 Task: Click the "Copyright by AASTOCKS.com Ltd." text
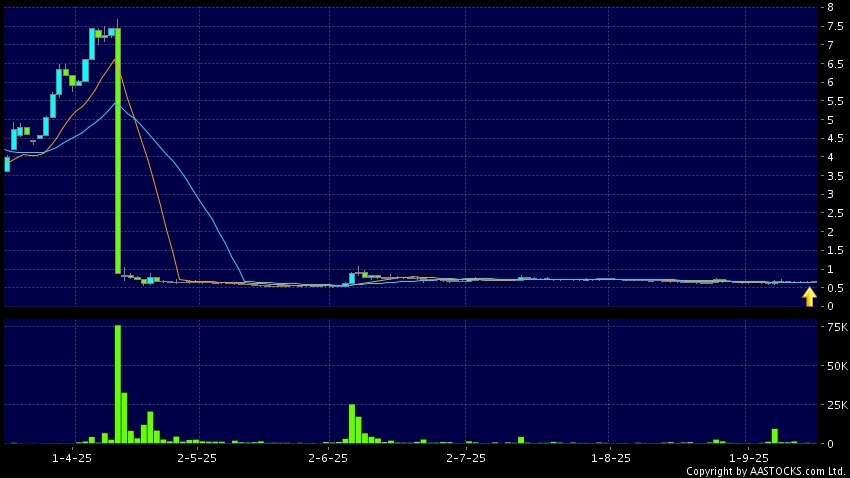766,471
